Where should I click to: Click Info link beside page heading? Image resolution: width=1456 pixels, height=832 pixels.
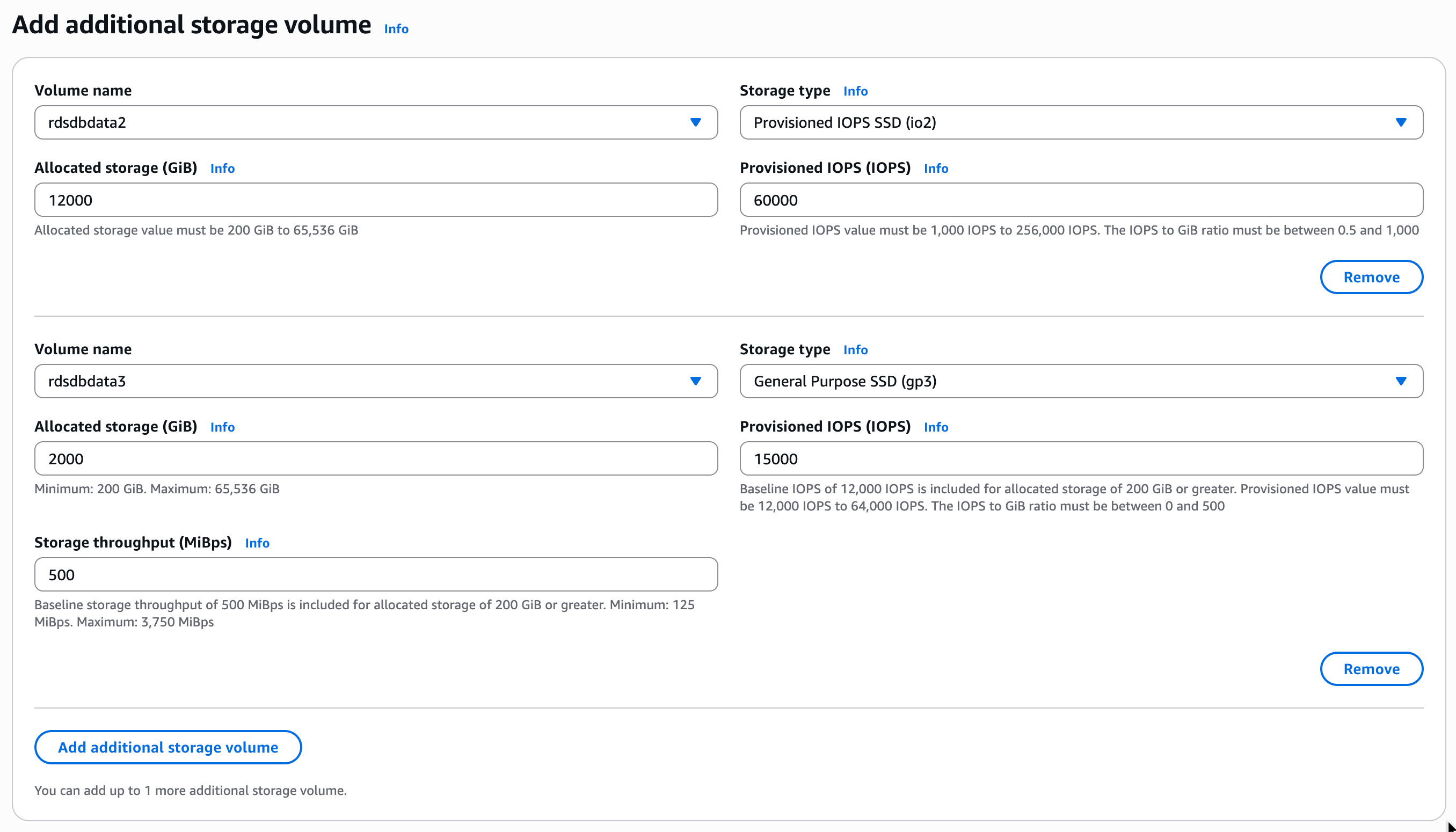pos(396,28)
